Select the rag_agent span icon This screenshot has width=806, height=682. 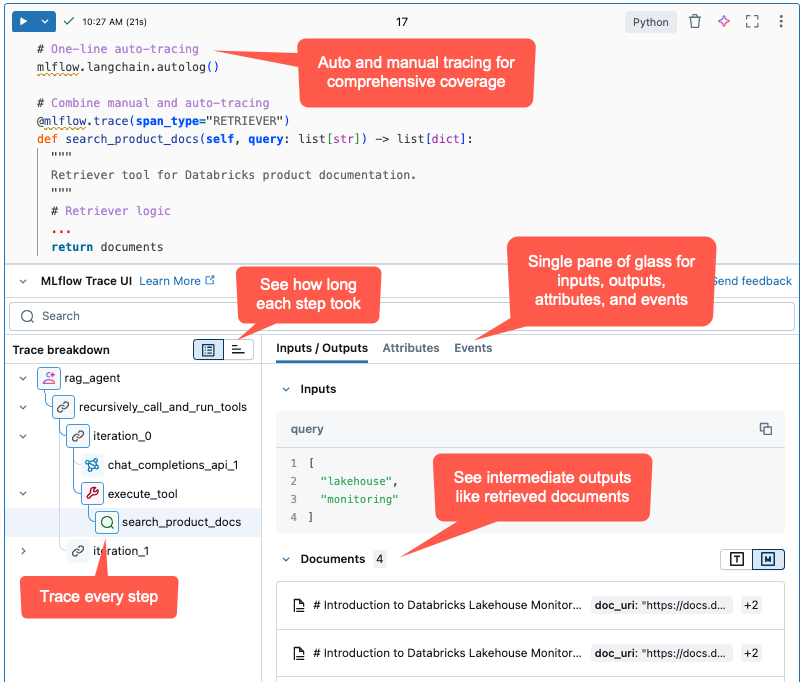coord(49,378)
